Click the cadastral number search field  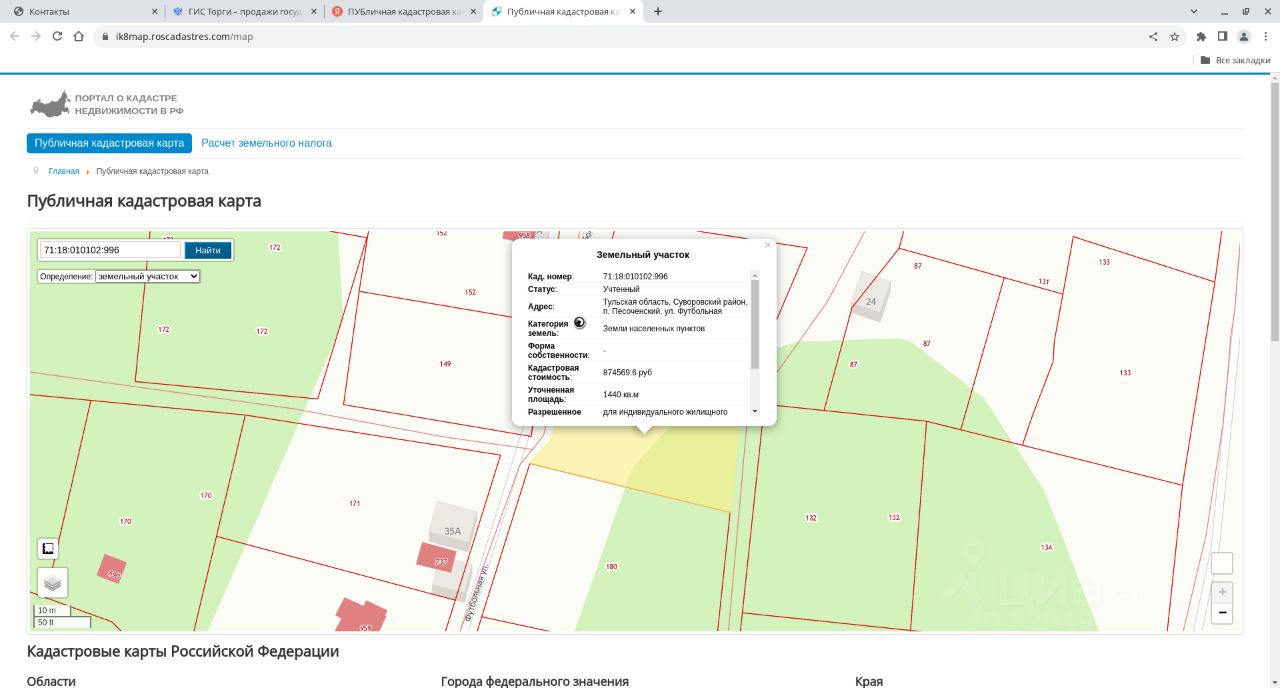coord(110,250)
